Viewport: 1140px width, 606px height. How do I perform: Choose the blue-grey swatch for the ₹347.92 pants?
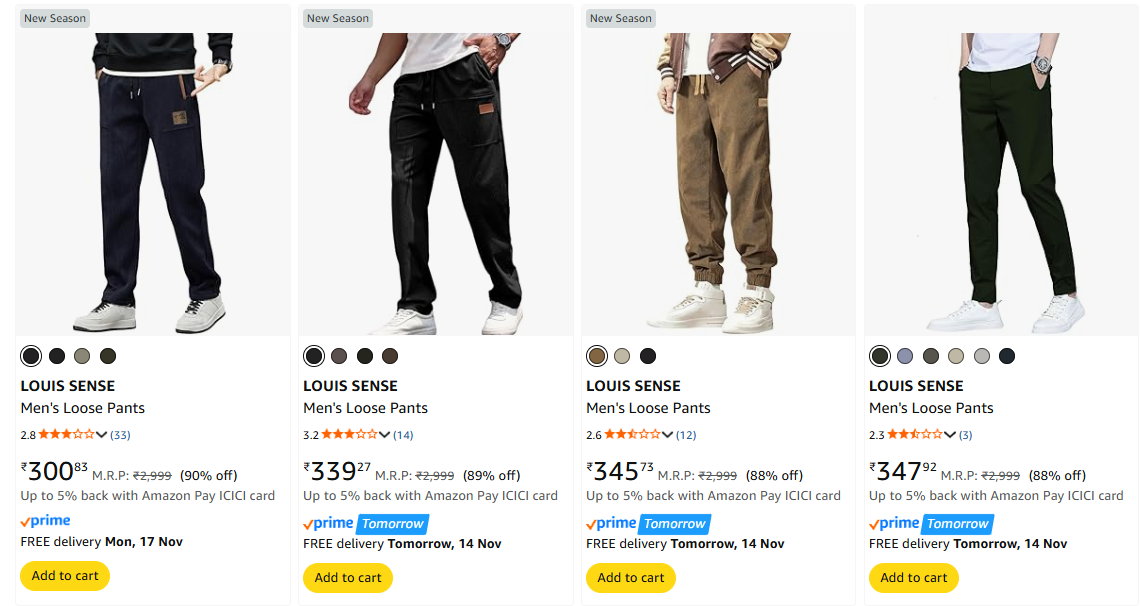(905, 356)
